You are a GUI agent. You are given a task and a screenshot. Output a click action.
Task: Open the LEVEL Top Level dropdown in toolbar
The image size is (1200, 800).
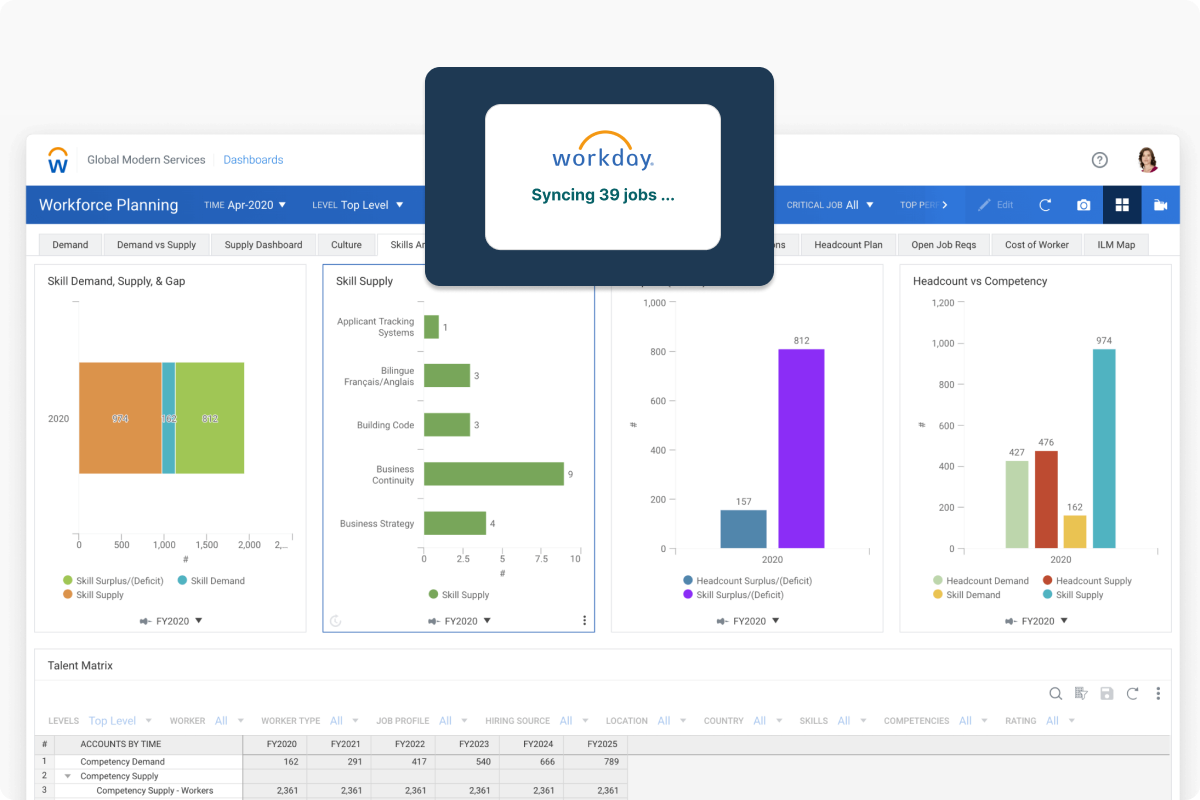click(x=358, y=205)
